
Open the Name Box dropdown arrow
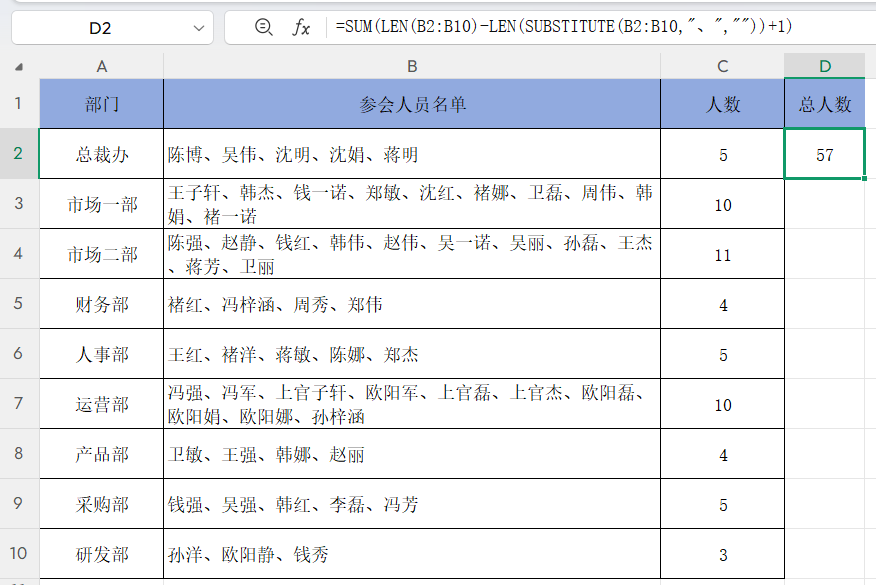pyautogui.click(x=195, y=28)
